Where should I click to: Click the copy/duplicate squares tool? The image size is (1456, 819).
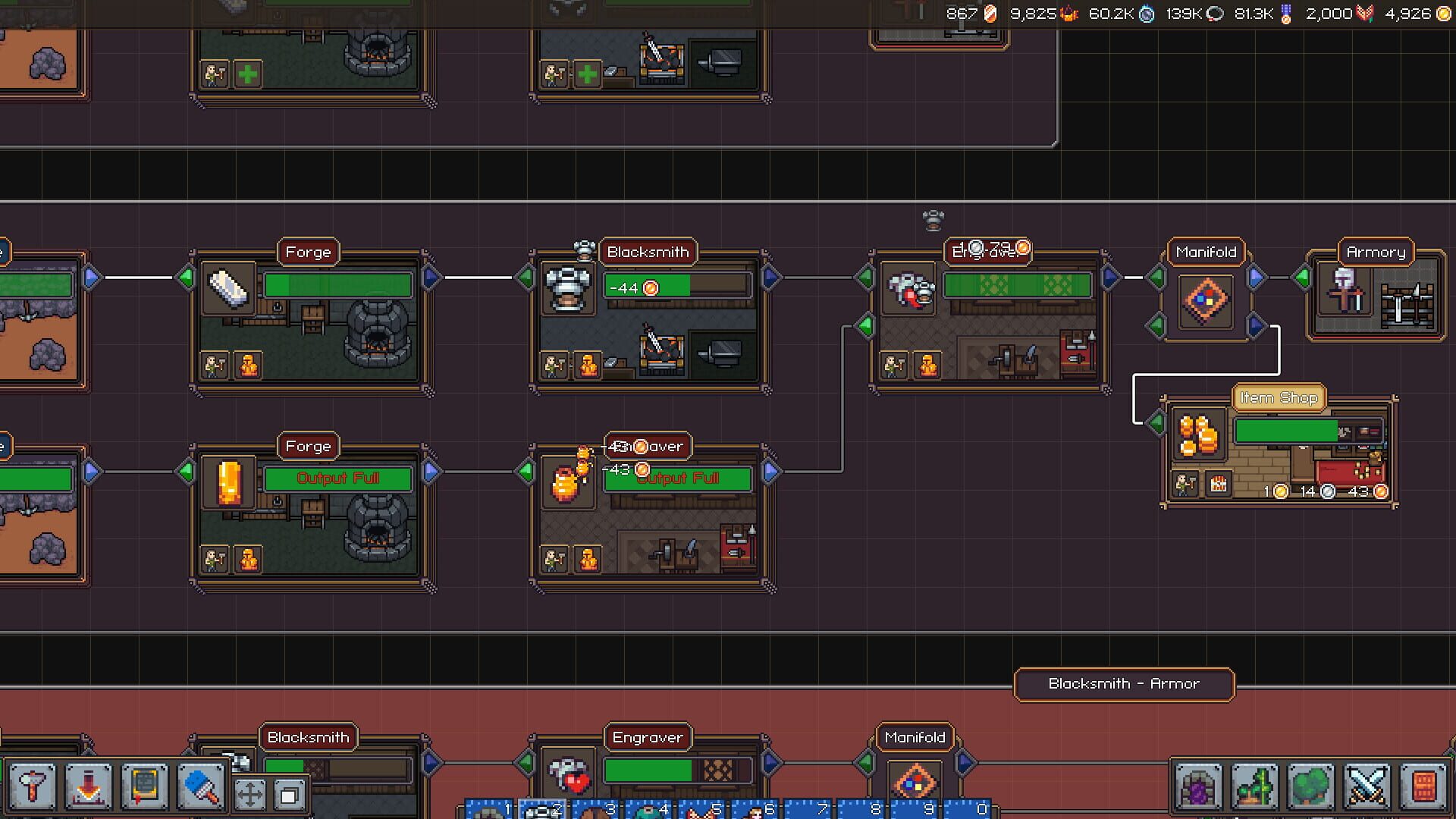pos(288,795)
